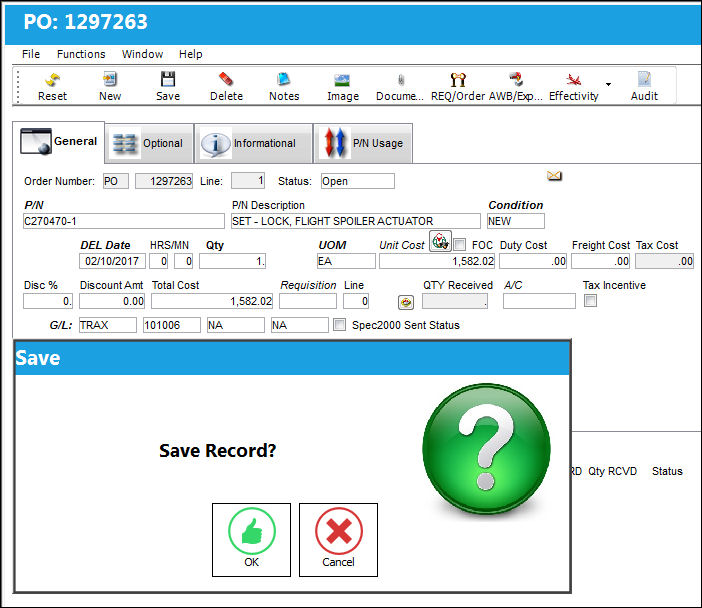702x608 pixels.
Task: Click the Reset toolbar icon
Action: [x=52, y=87]
